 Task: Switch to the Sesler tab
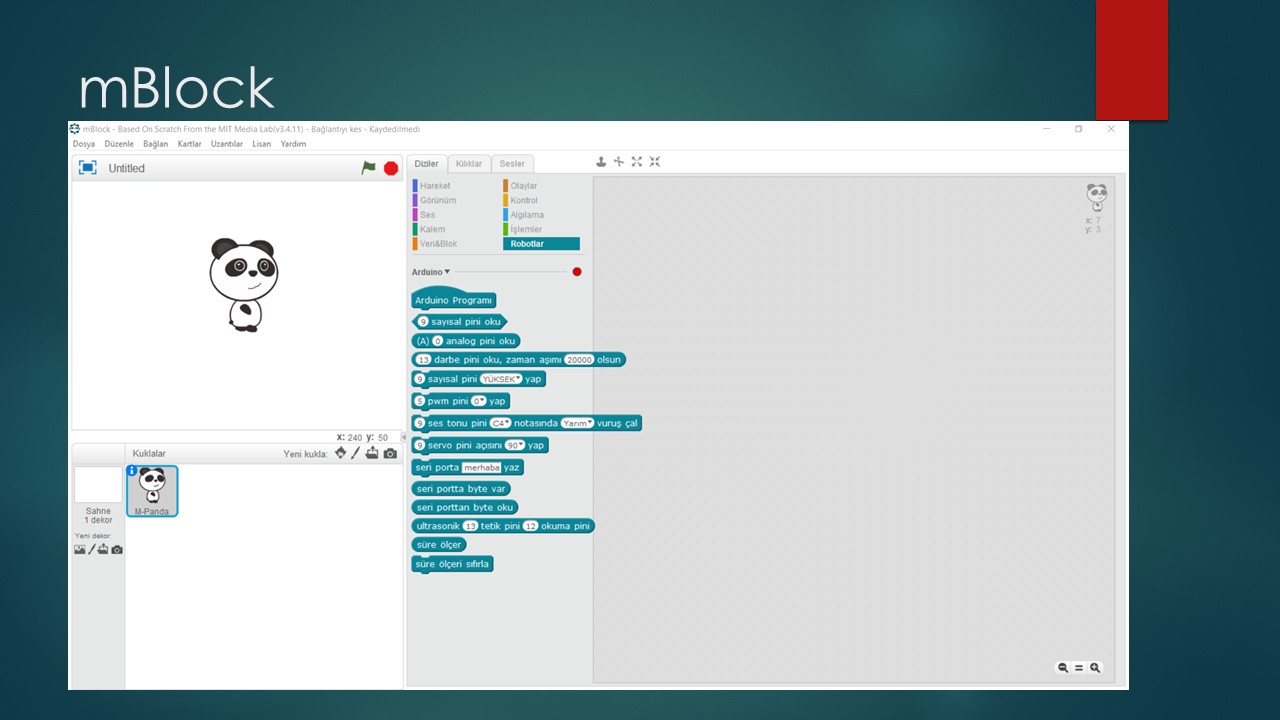[x=512, y=164]
